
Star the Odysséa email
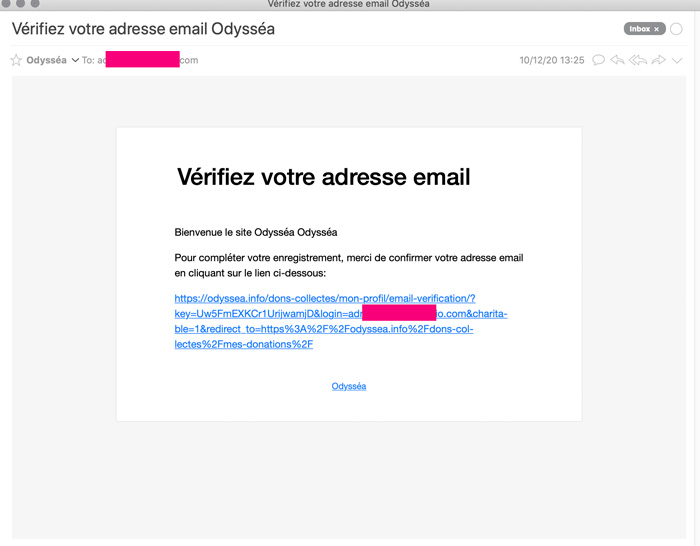[16, 60]
